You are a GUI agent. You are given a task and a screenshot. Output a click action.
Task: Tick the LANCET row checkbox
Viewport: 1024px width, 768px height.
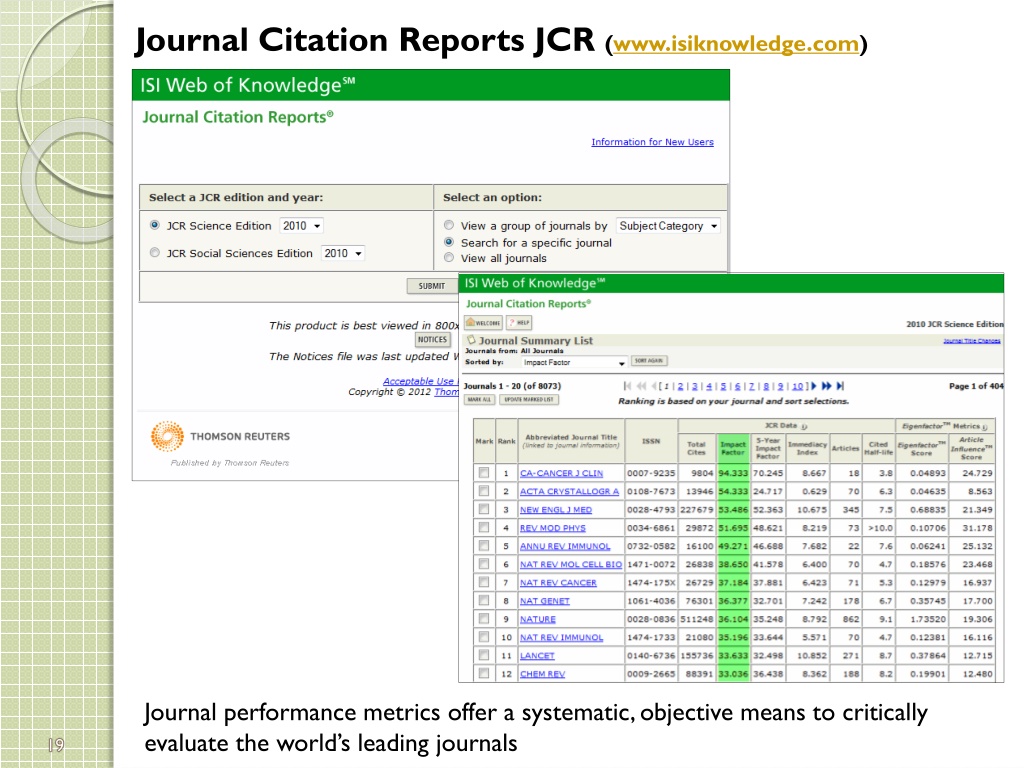[x=484, y=655]
